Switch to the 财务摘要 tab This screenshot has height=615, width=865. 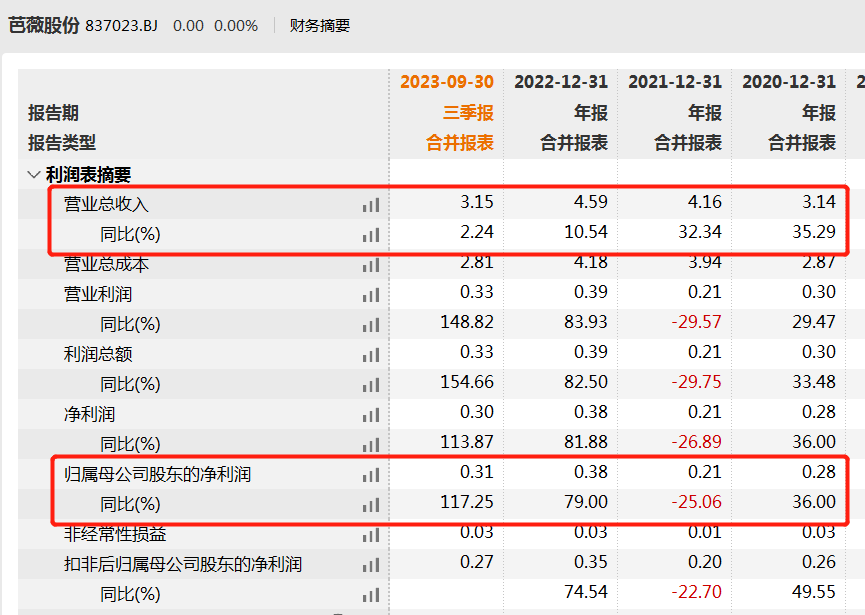[x=320, y=25]
